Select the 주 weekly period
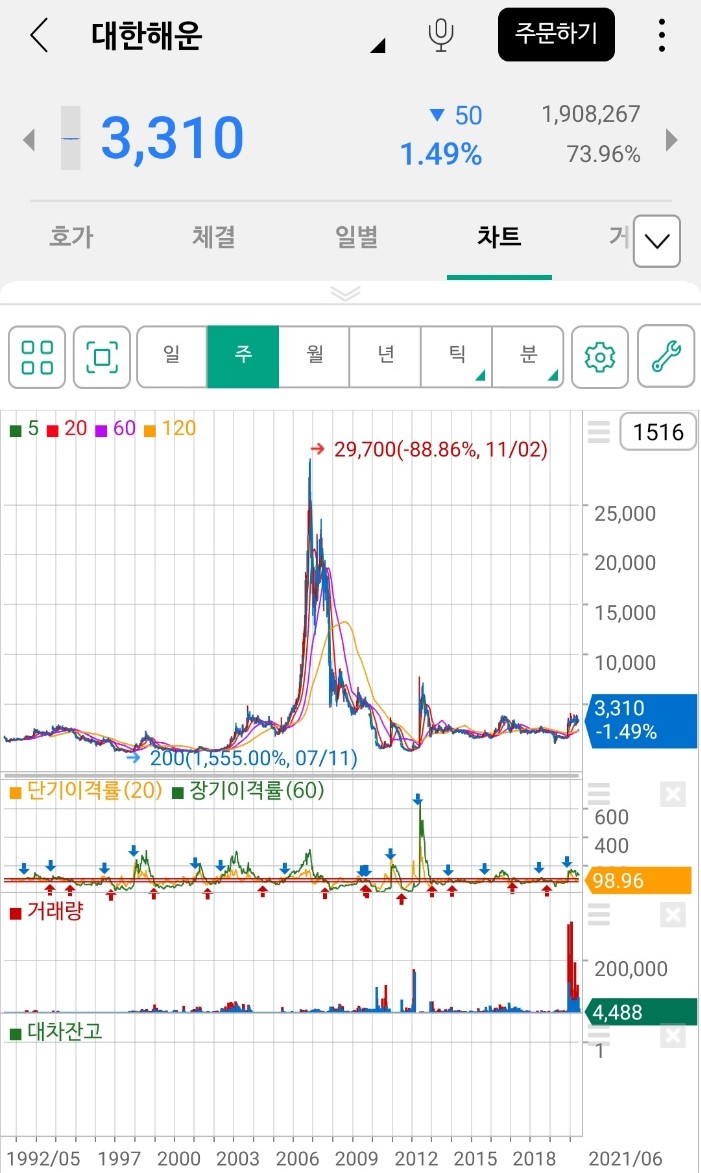Viewport: 701px width, 1173px height. point(243,357)
